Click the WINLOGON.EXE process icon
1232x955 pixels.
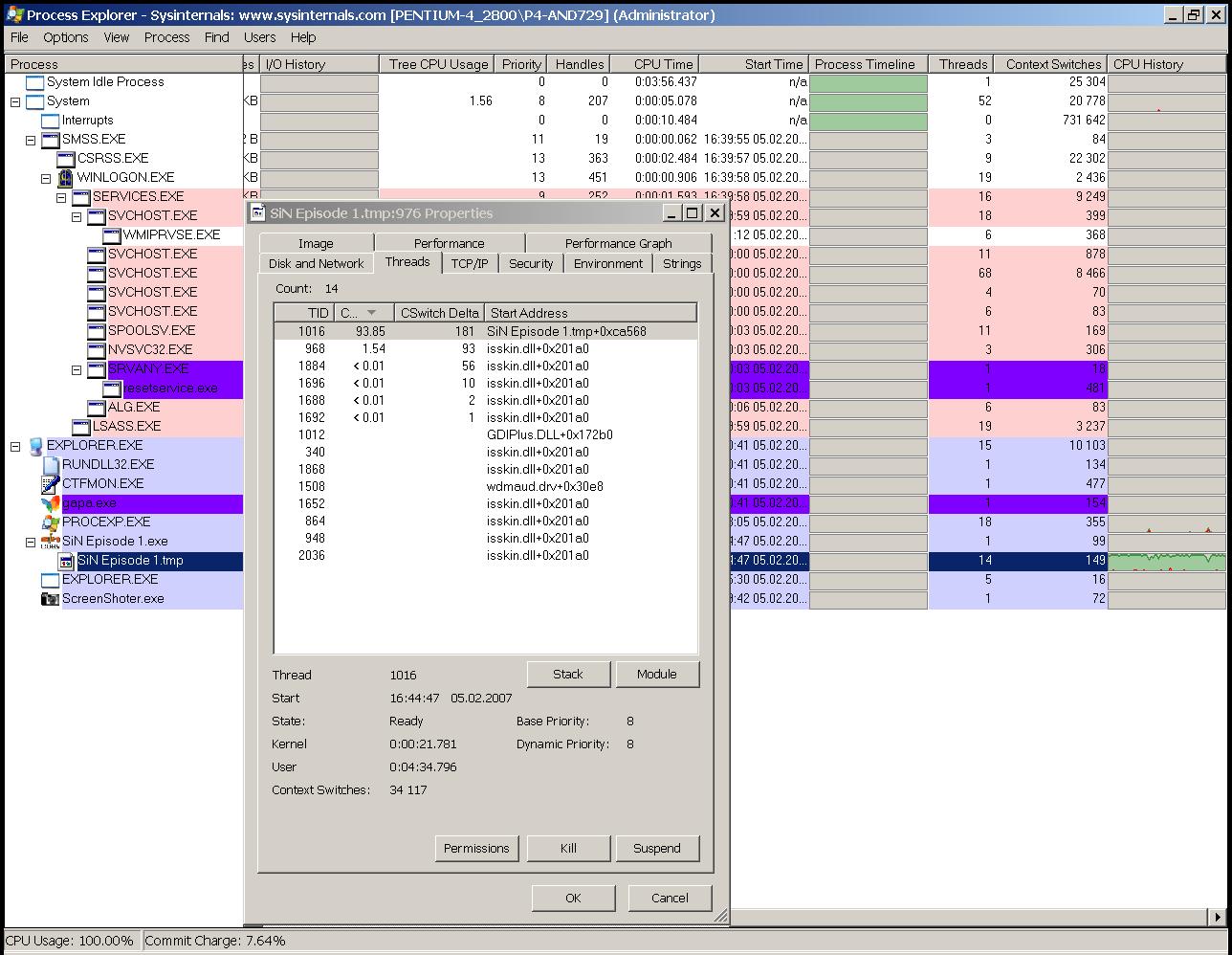pyautogui.click(x=66, y=178)
